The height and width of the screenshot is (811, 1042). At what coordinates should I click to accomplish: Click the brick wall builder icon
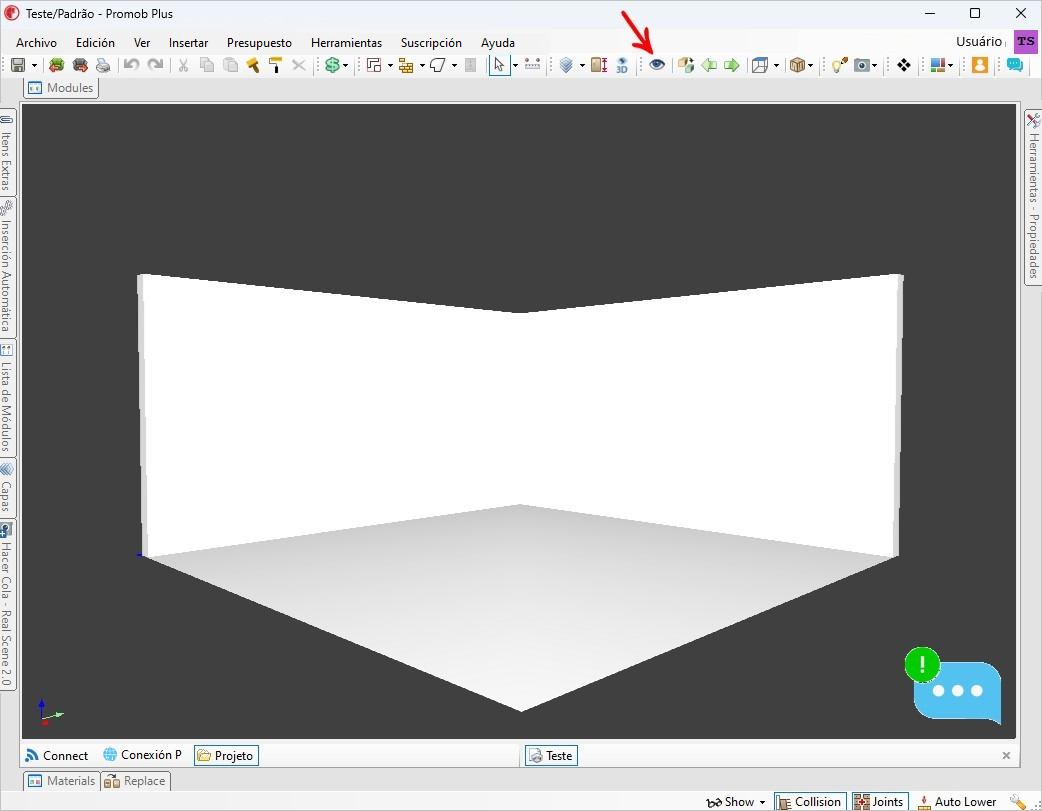(x=405, y=65)
